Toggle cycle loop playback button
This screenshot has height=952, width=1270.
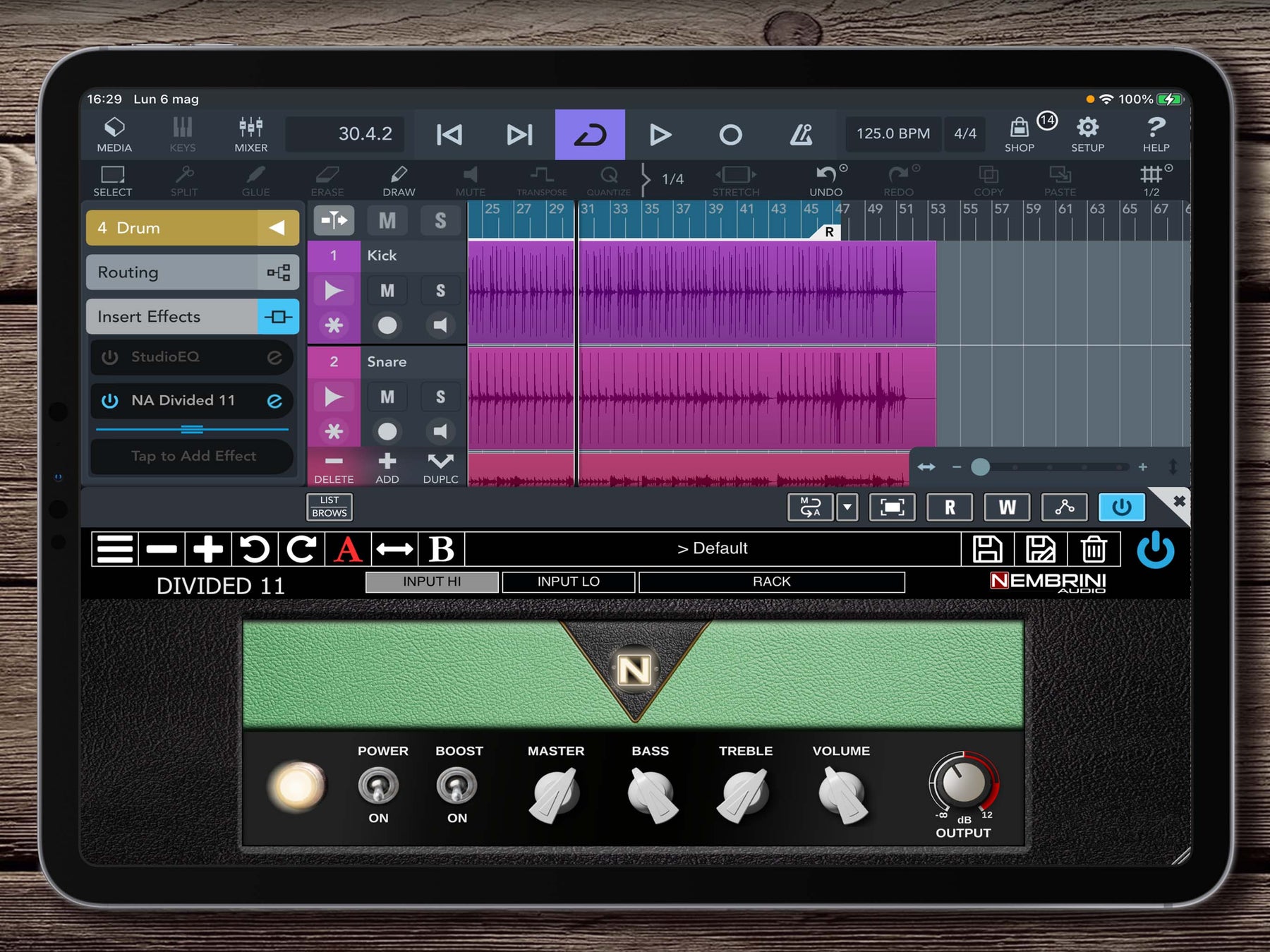tap(590, 134)
